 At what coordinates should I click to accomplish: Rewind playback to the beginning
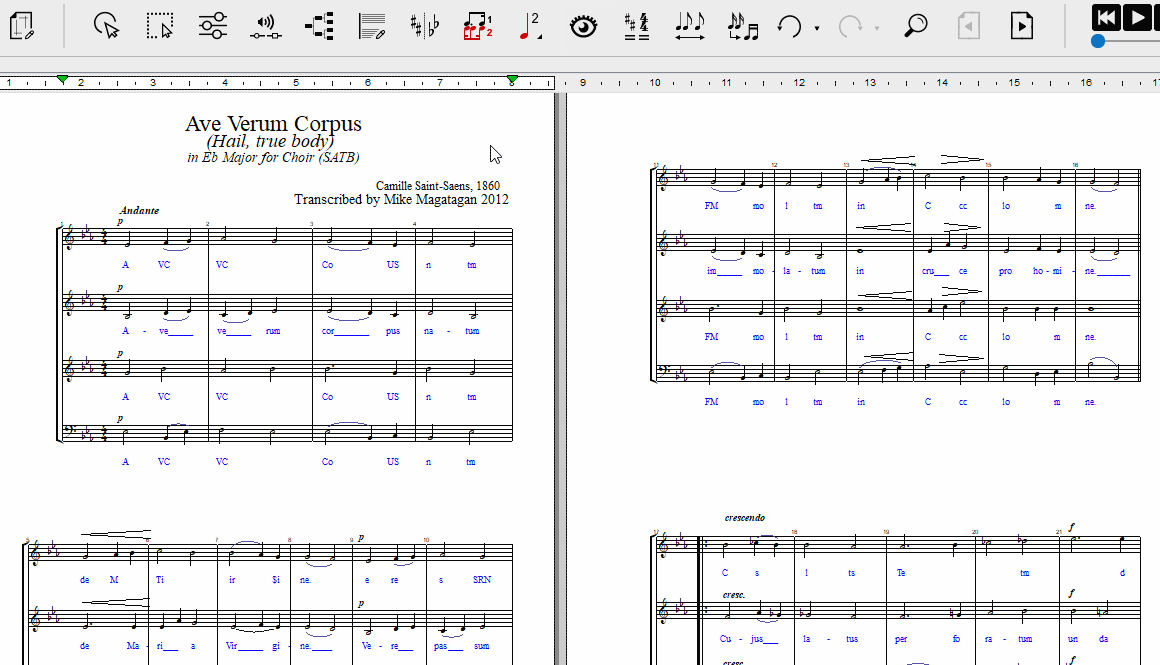click(x=1106, y=17)
